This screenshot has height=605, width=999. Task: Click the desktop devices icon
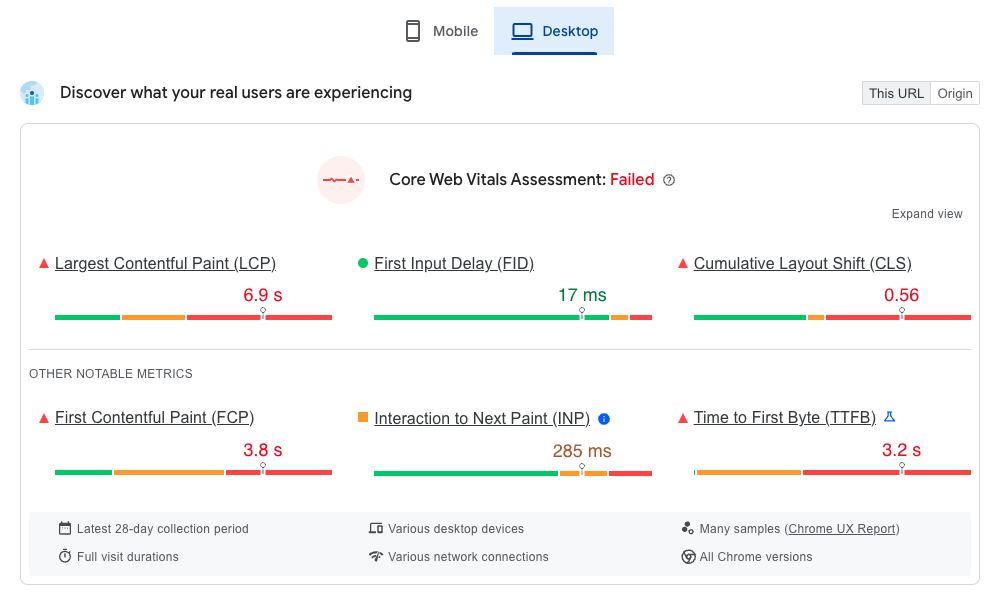(x=376, y=529)
